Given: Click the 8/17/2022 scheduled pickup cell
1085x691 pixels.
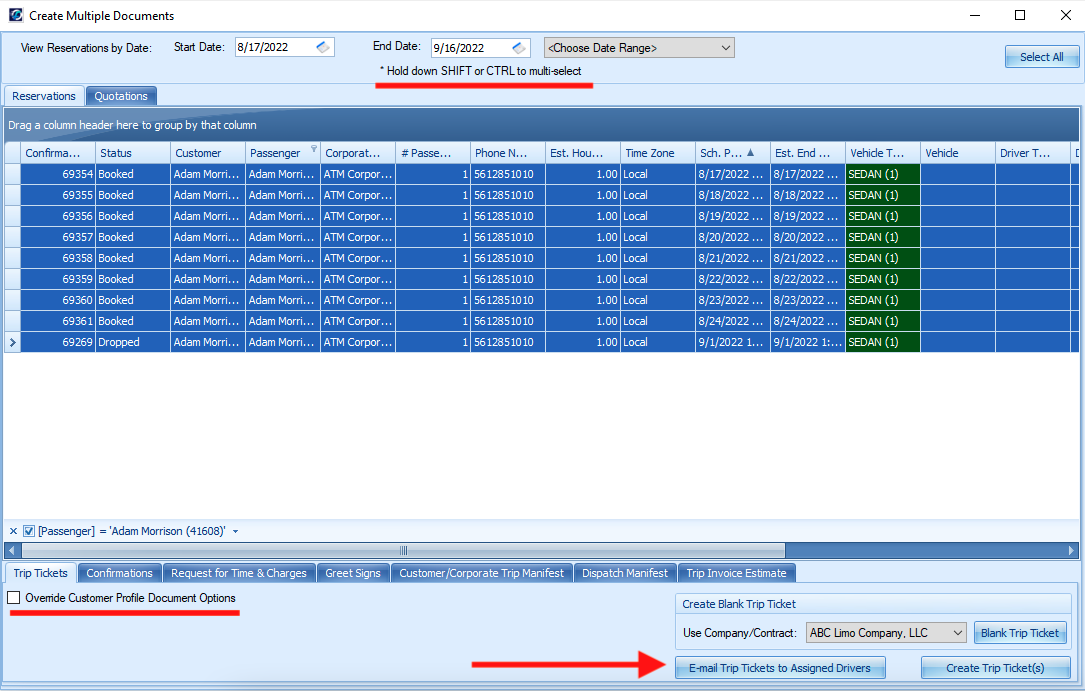Looking at the screenshot, I should pos(733,174).
